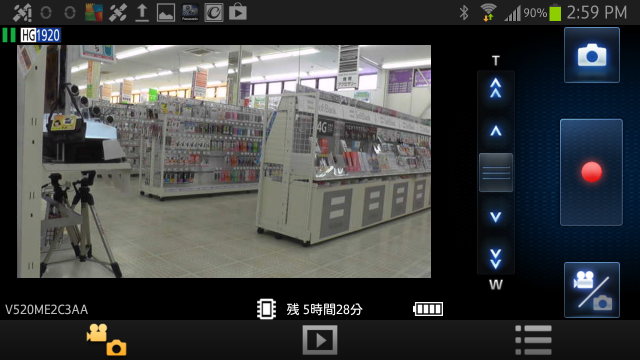Tap the HG1920 recording format indicator

tap(40, 35)
